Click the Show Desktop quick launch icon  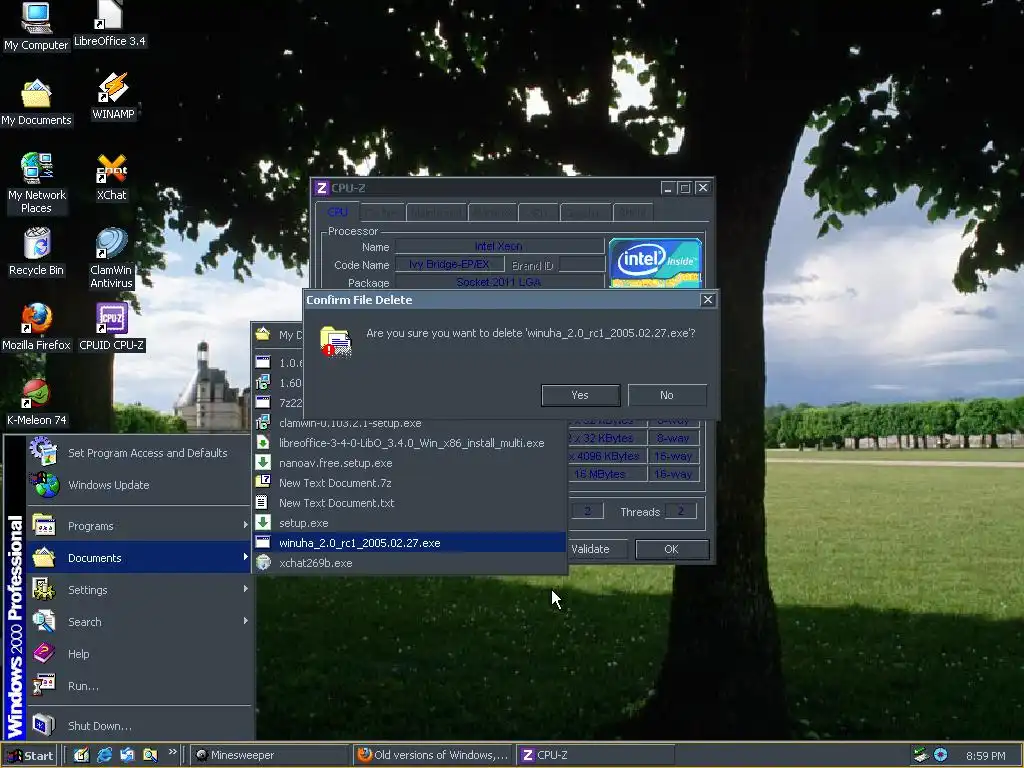[81, 755]
